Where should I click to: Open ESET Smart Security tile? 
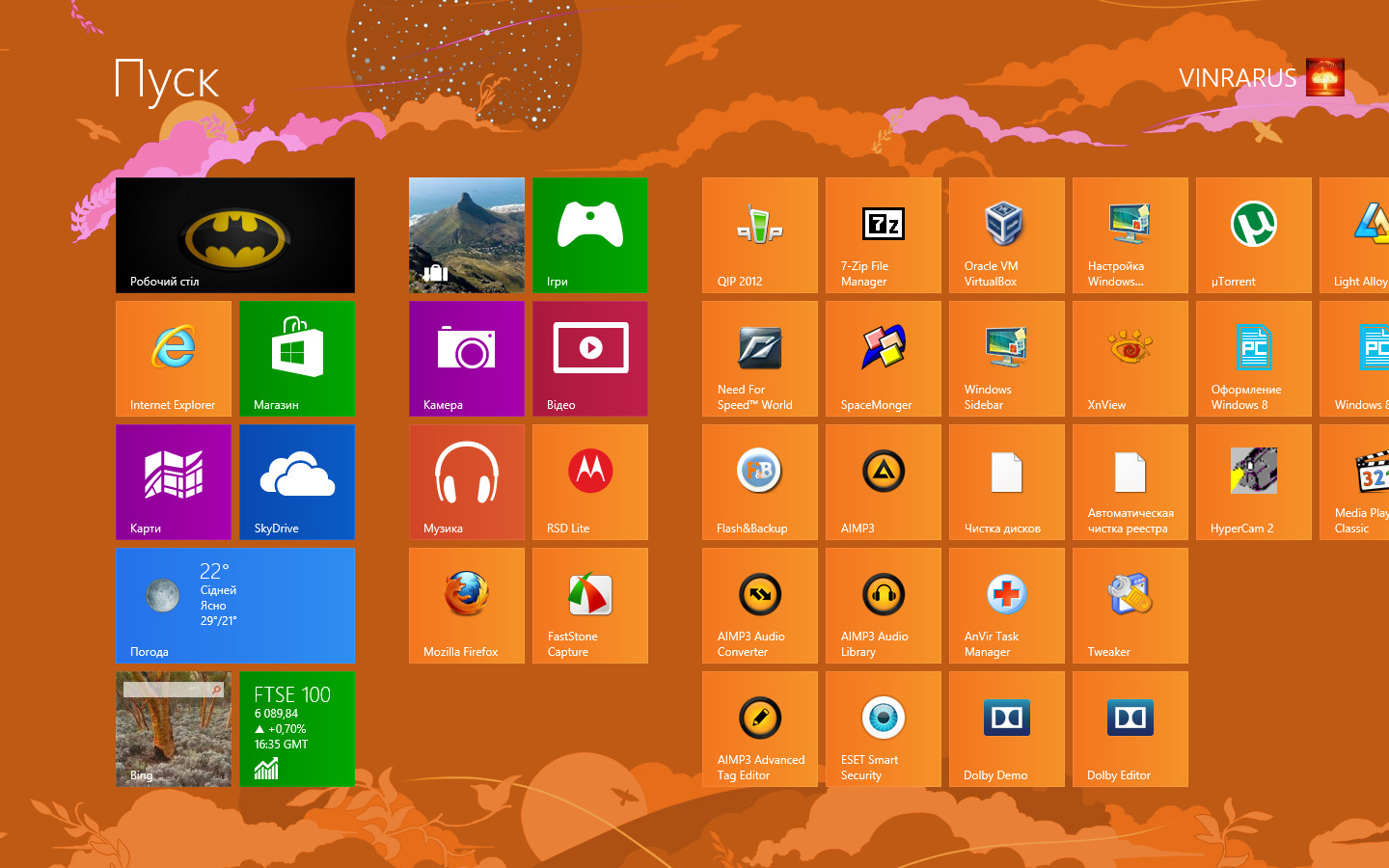884,729
